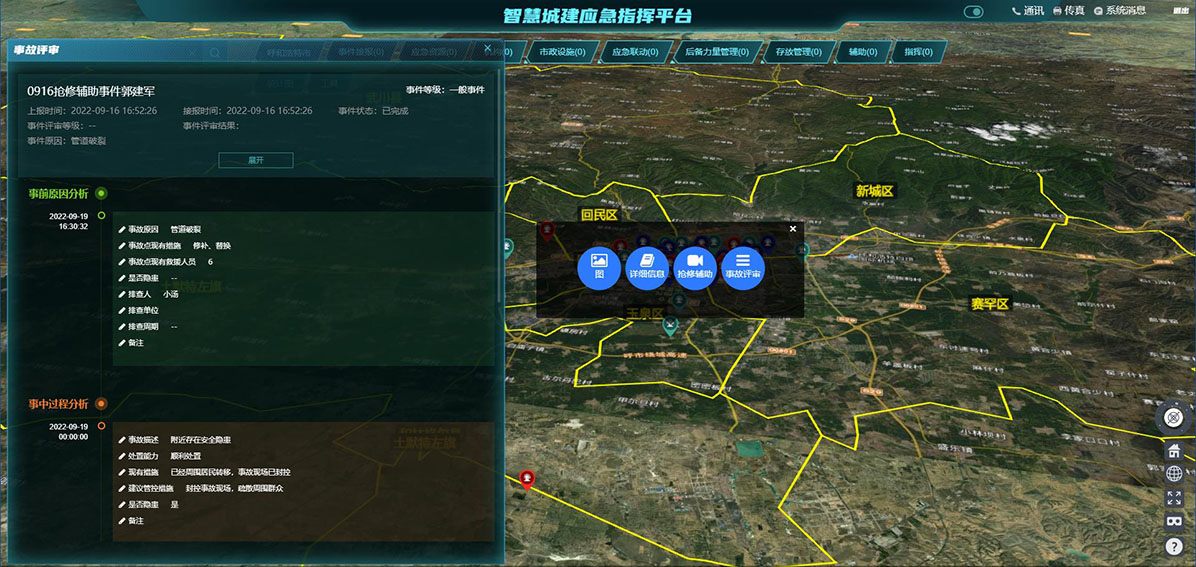
Task: Enable VR goggles mode
Action: coord(1174,521)
